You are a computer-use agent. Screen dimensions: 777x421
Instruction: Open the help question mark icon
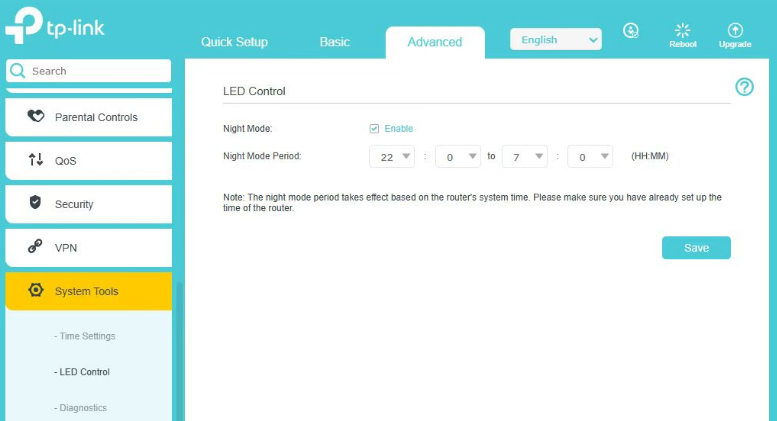tap(744, 87)
